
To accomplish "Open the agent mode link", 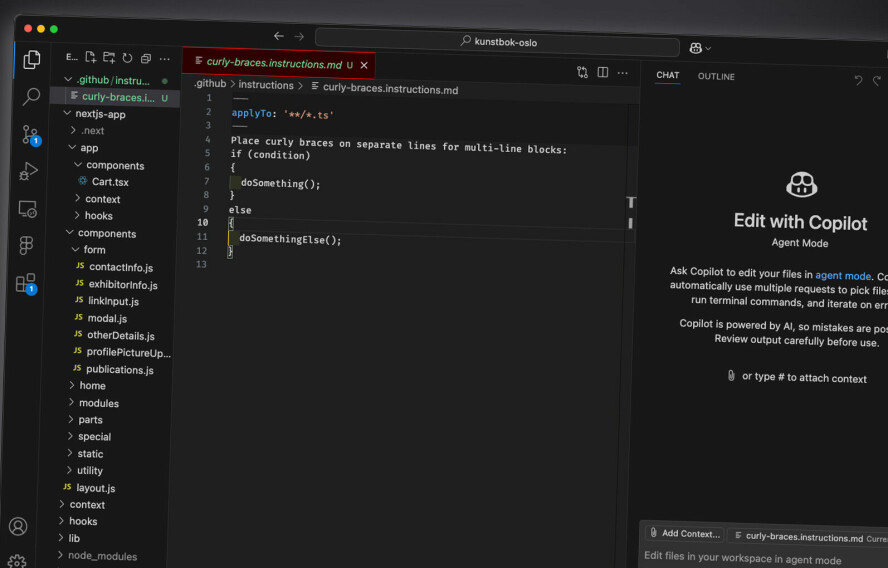I will click(843, 275).
